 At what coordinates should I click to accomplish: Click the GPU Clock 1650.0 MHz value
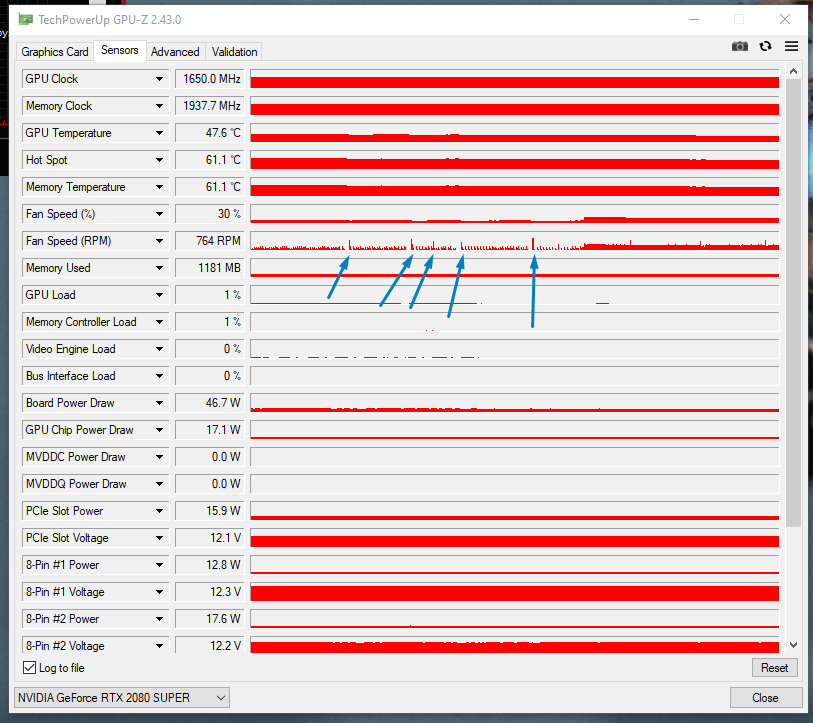[x=210, y=79]
